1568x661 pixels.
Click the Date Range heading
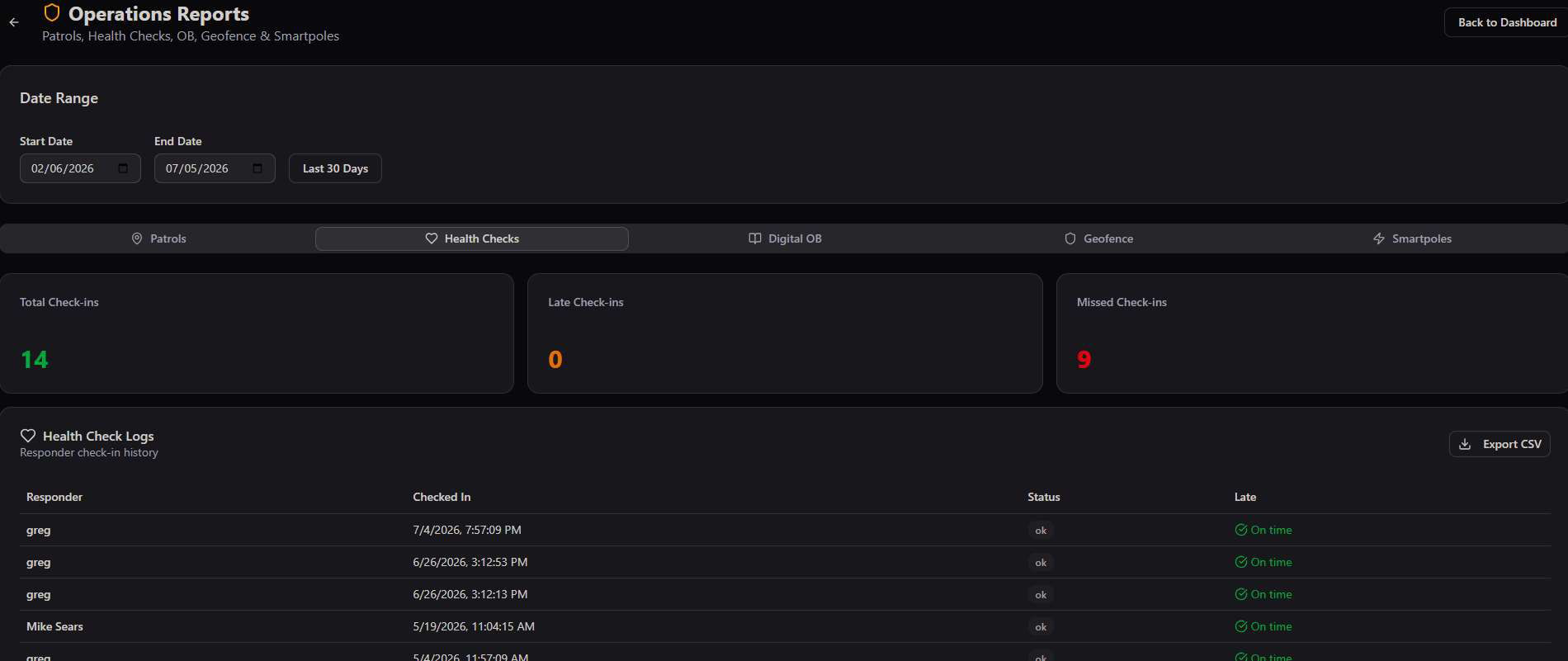pyautogui.click(x=59, y=98)
